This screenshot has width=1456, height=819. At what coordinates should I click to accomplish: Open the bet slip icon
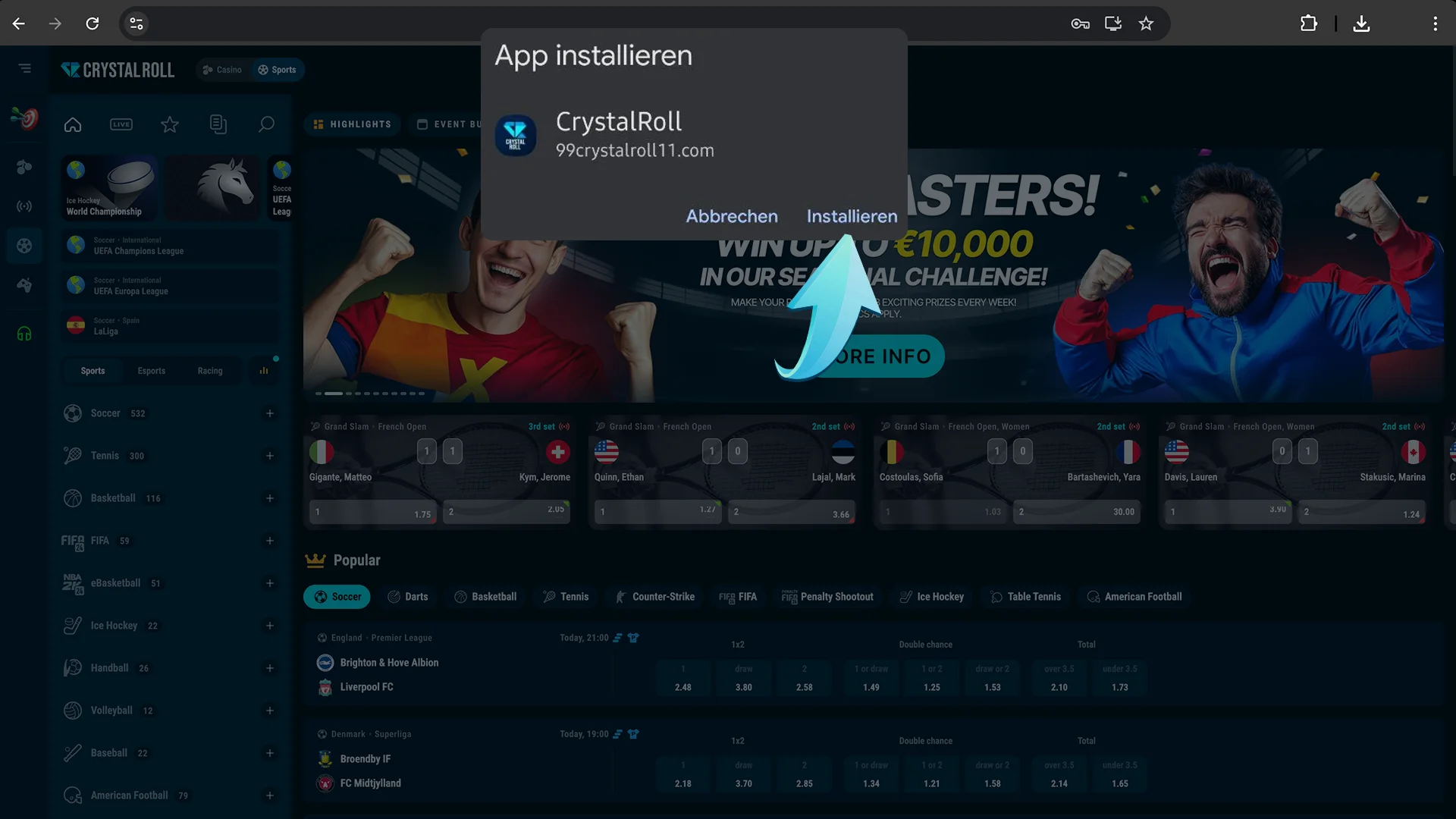(x=218, y=124)
